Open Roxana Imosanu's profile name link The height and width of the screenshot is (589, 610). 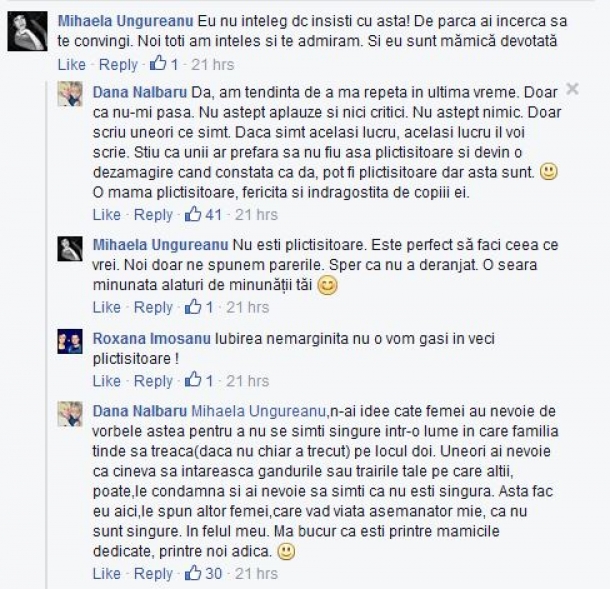(x=152, y=338)
